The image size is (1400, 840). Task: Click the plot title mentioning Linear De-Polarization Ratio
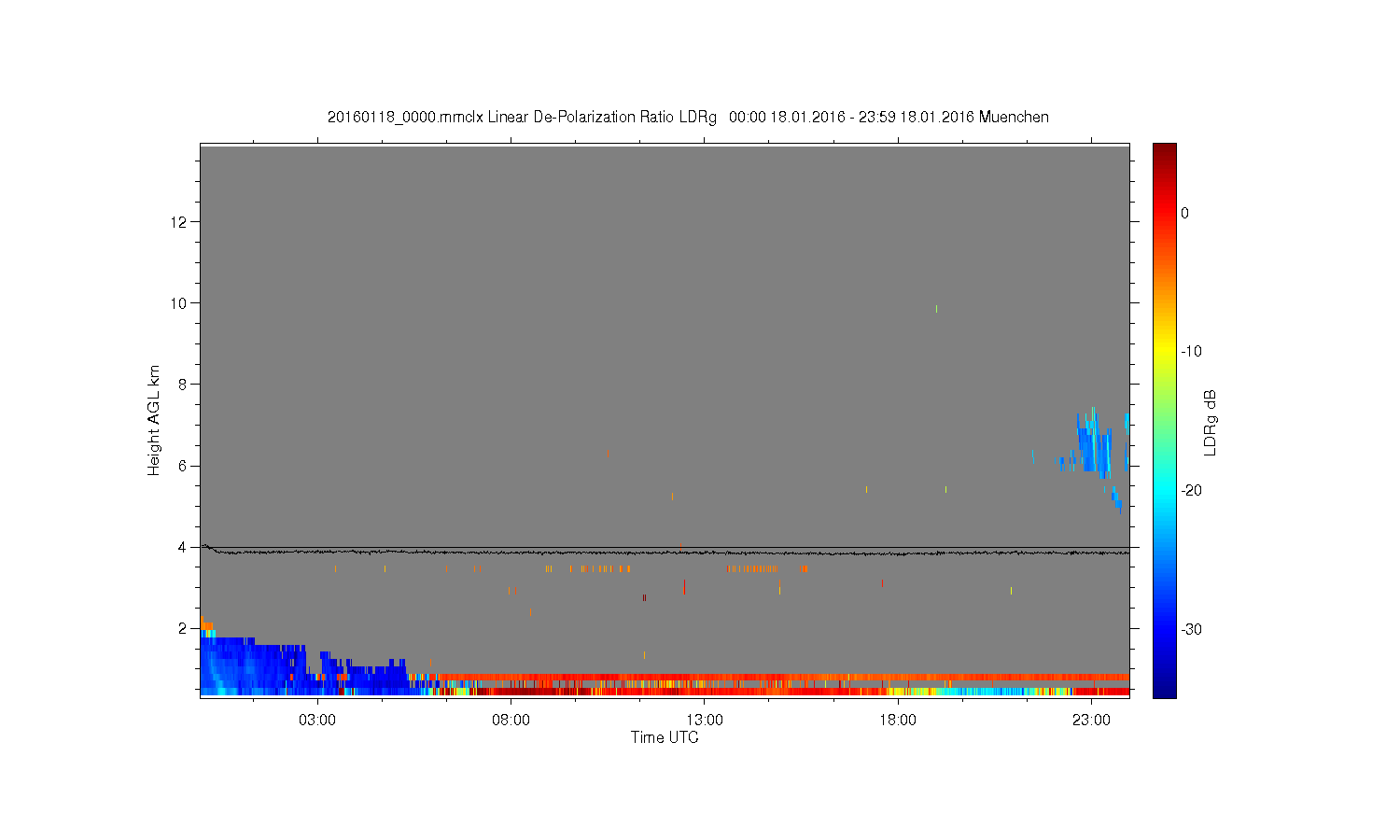(688, 118)
